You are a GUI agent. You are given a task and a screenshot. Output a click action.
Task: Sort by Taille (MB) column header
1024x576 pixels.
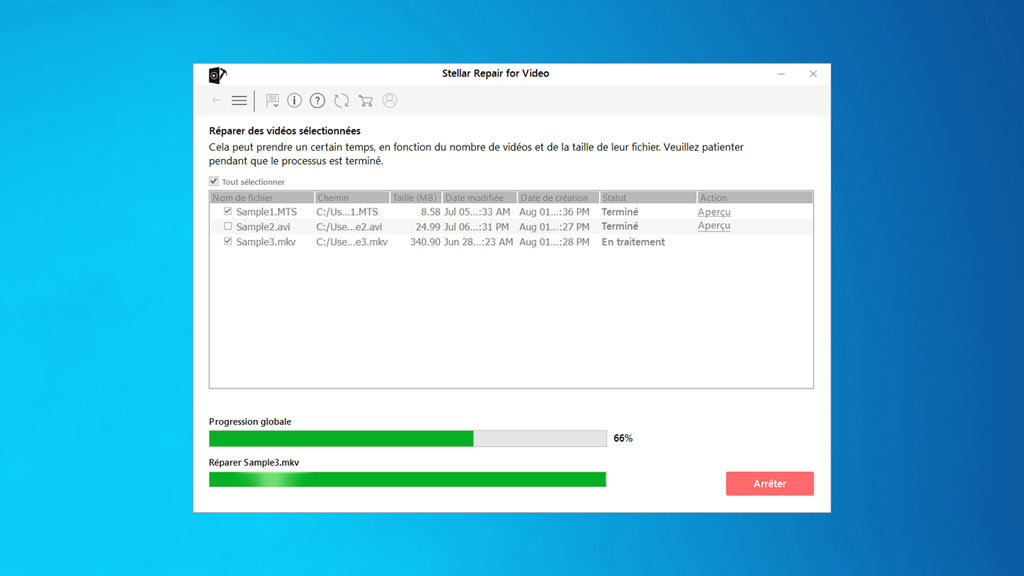tap(416, 197)
